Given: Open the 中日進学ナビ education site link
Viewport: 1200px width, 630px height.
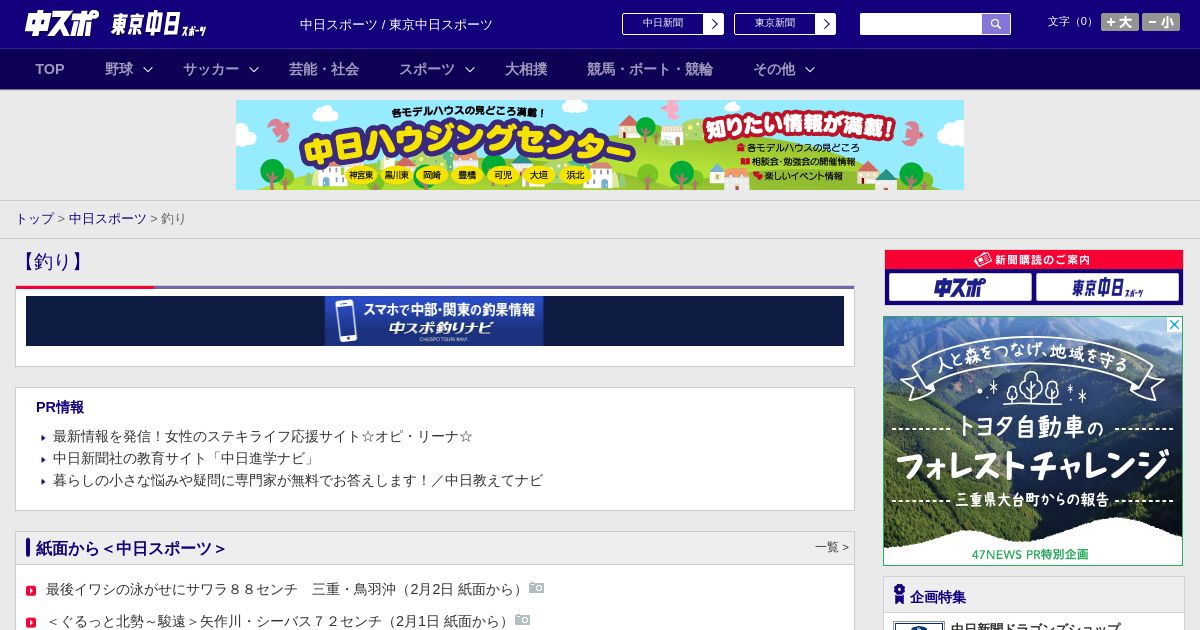Looking at the screenshot, I should coord(186,458).
